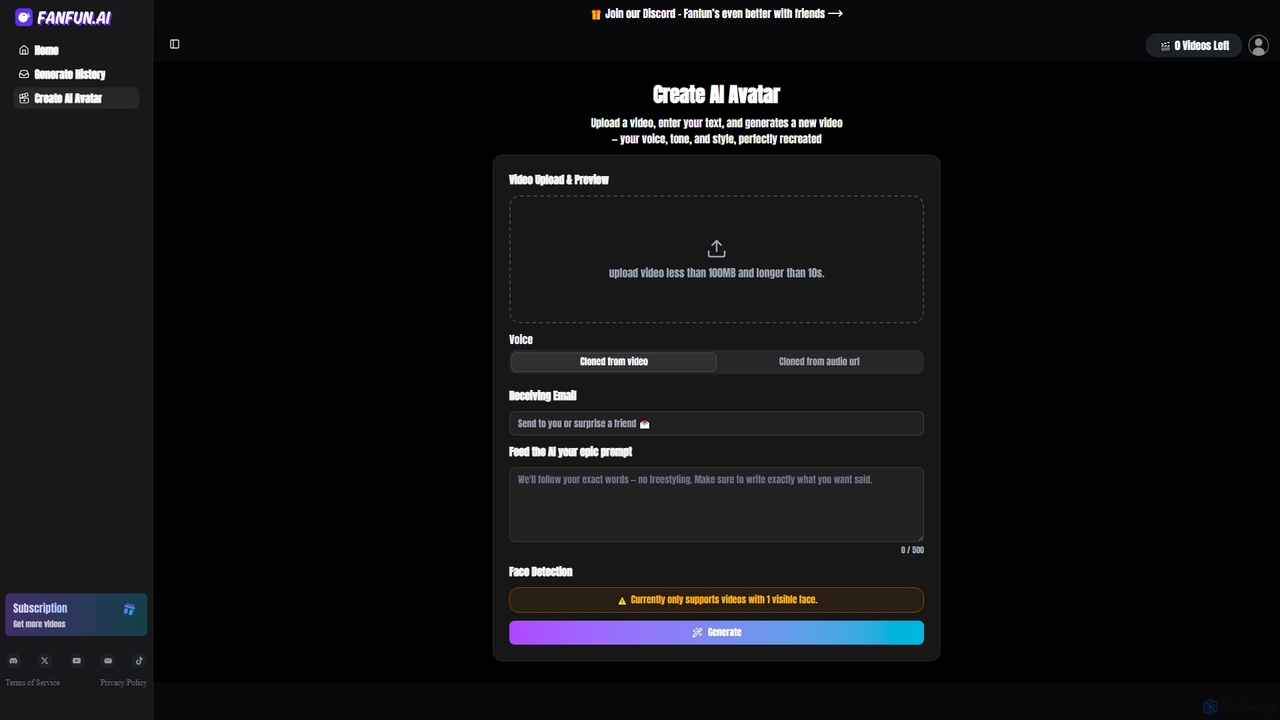
Task: Click the Voice section label
Action: coord(521,340)
